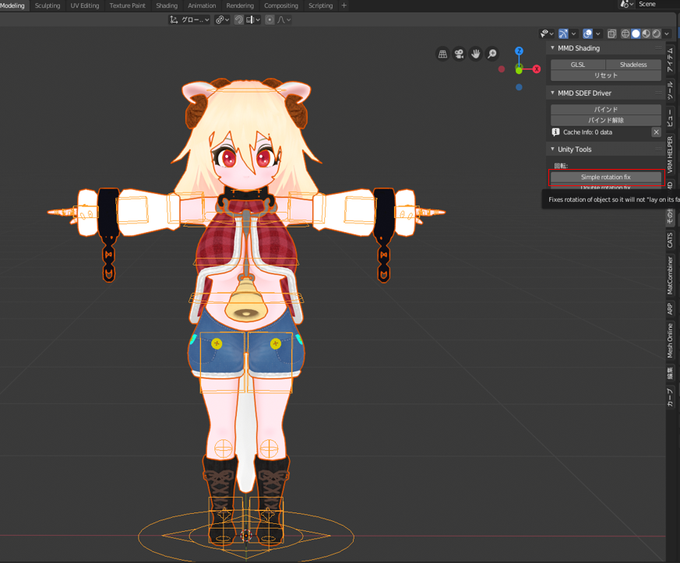Switch to the UV Editing workspace tab

tap(85, 6)
